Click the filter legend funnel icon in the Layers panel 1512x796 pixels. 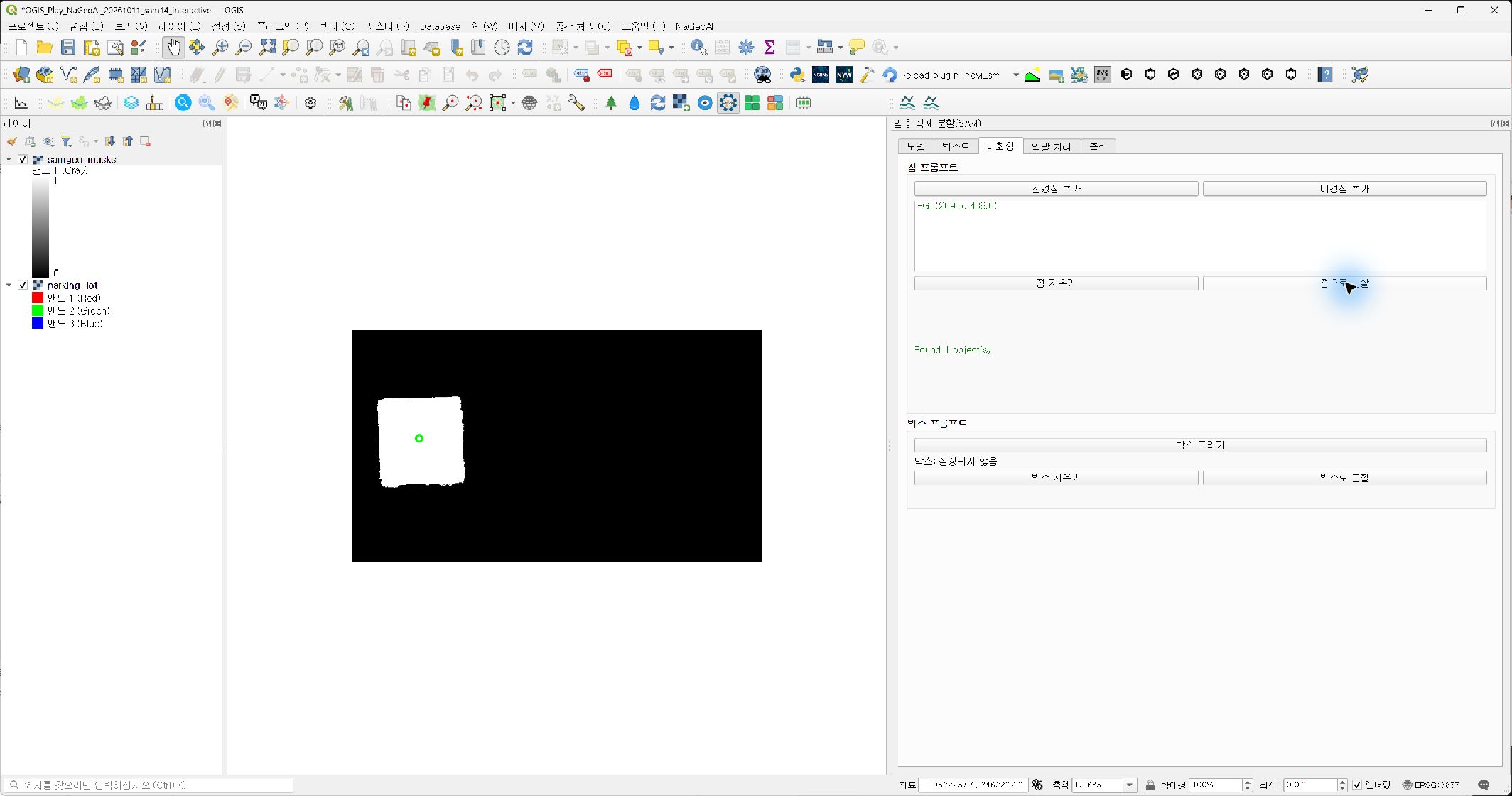(x=66, y=141)
